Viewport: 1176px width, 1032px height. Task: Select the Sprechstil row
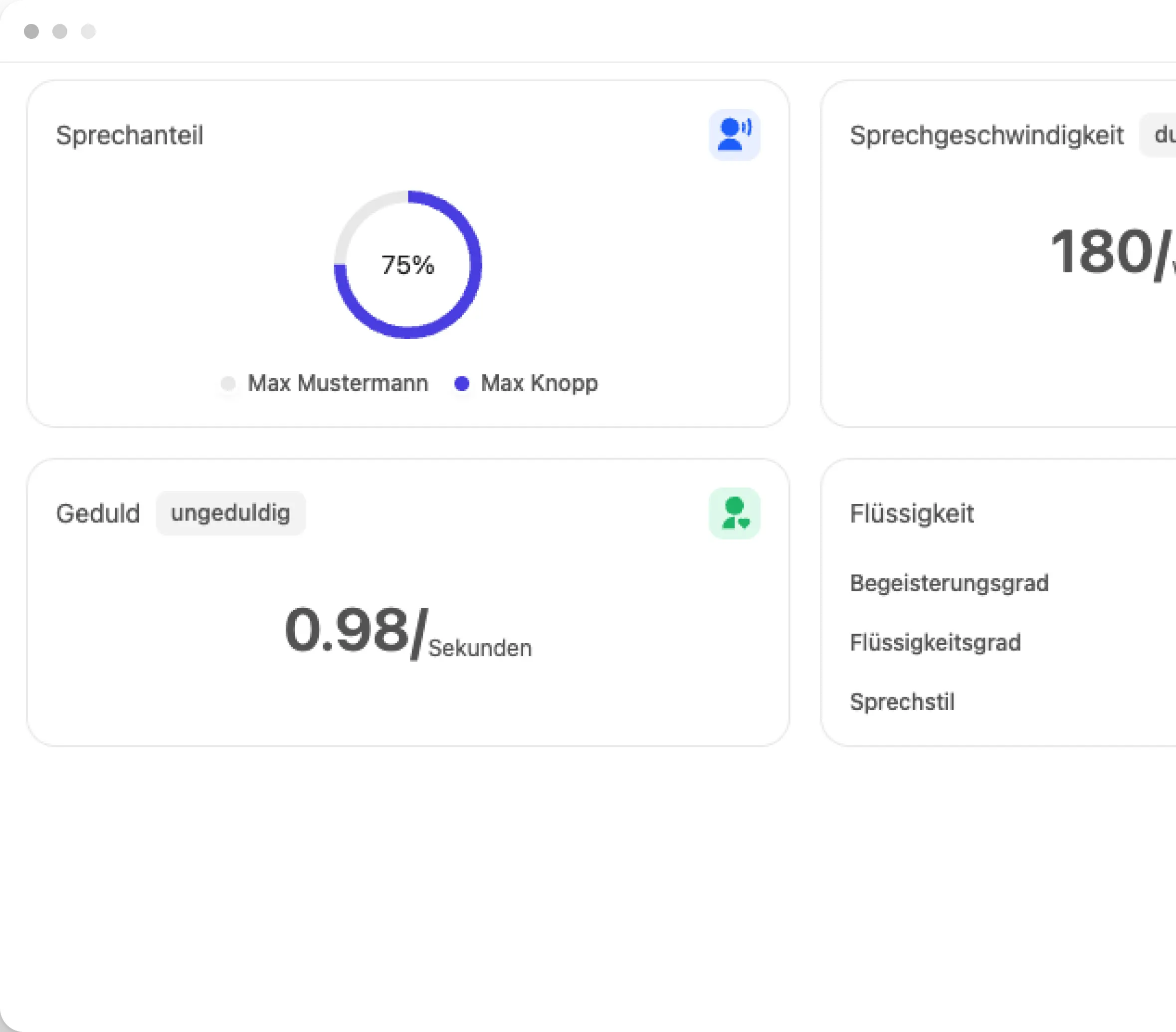tap(902, 702)
